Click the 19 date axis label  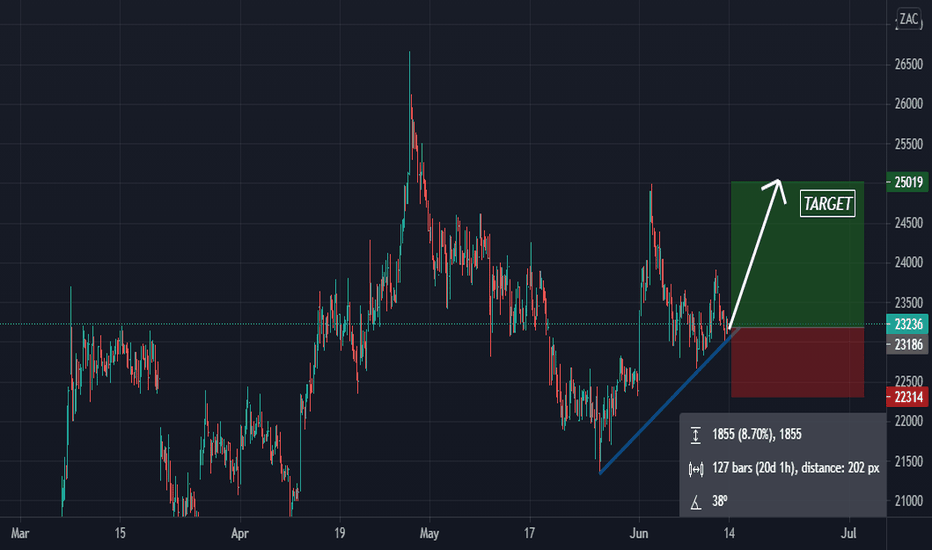pos(339,533)
